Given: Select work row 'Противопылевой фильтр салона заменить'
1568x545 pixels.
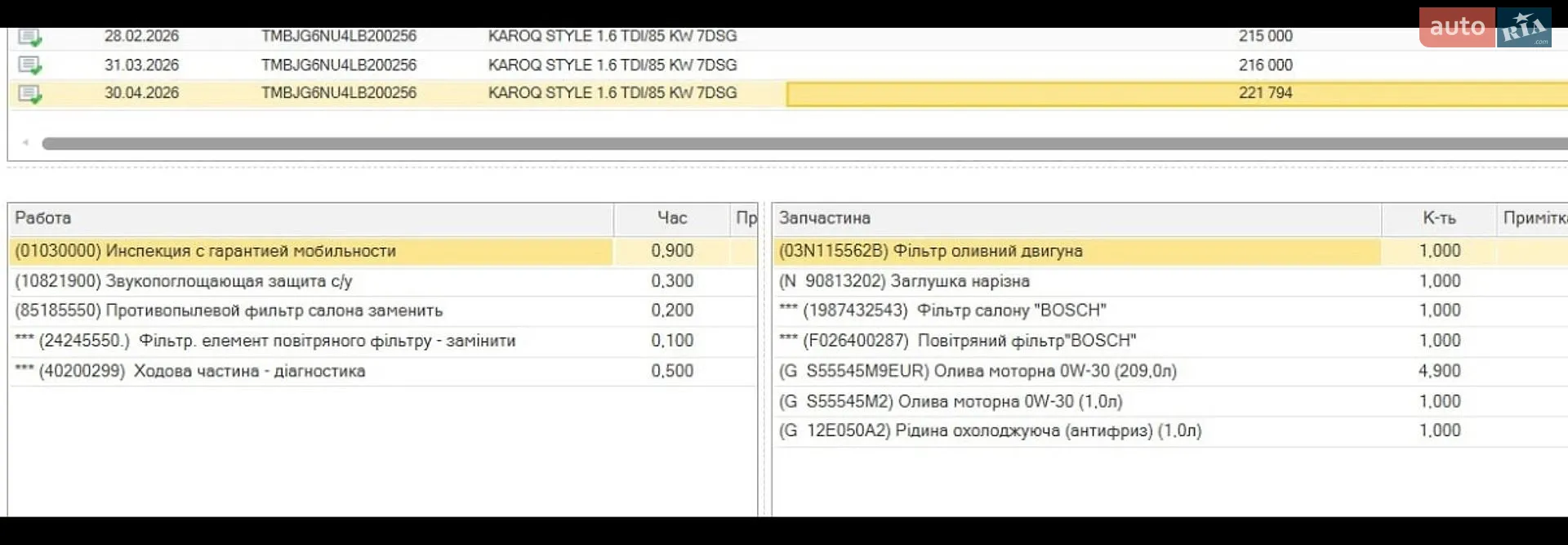Looking at the screenshot, I should (382, 310).
